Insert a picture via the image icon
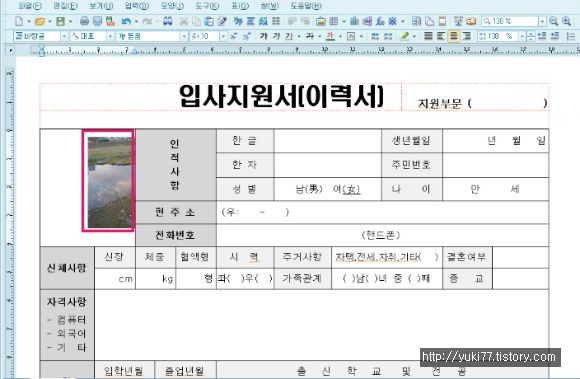580x379 pixels. (321, 21)
